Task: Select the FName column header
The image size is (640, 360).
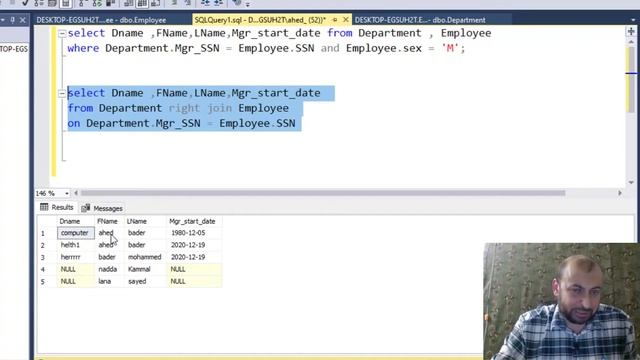Action: [109, 221]
